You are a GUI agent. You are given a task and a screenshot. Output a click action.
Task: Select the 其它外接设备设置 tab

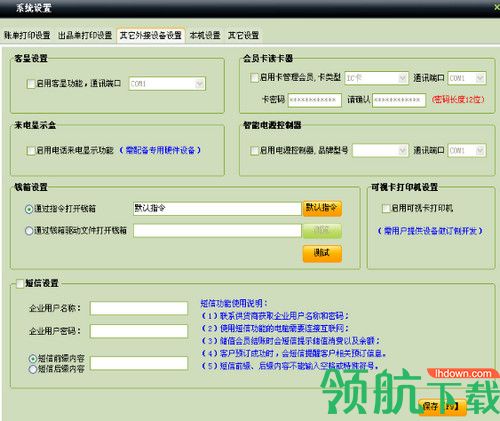151,35
